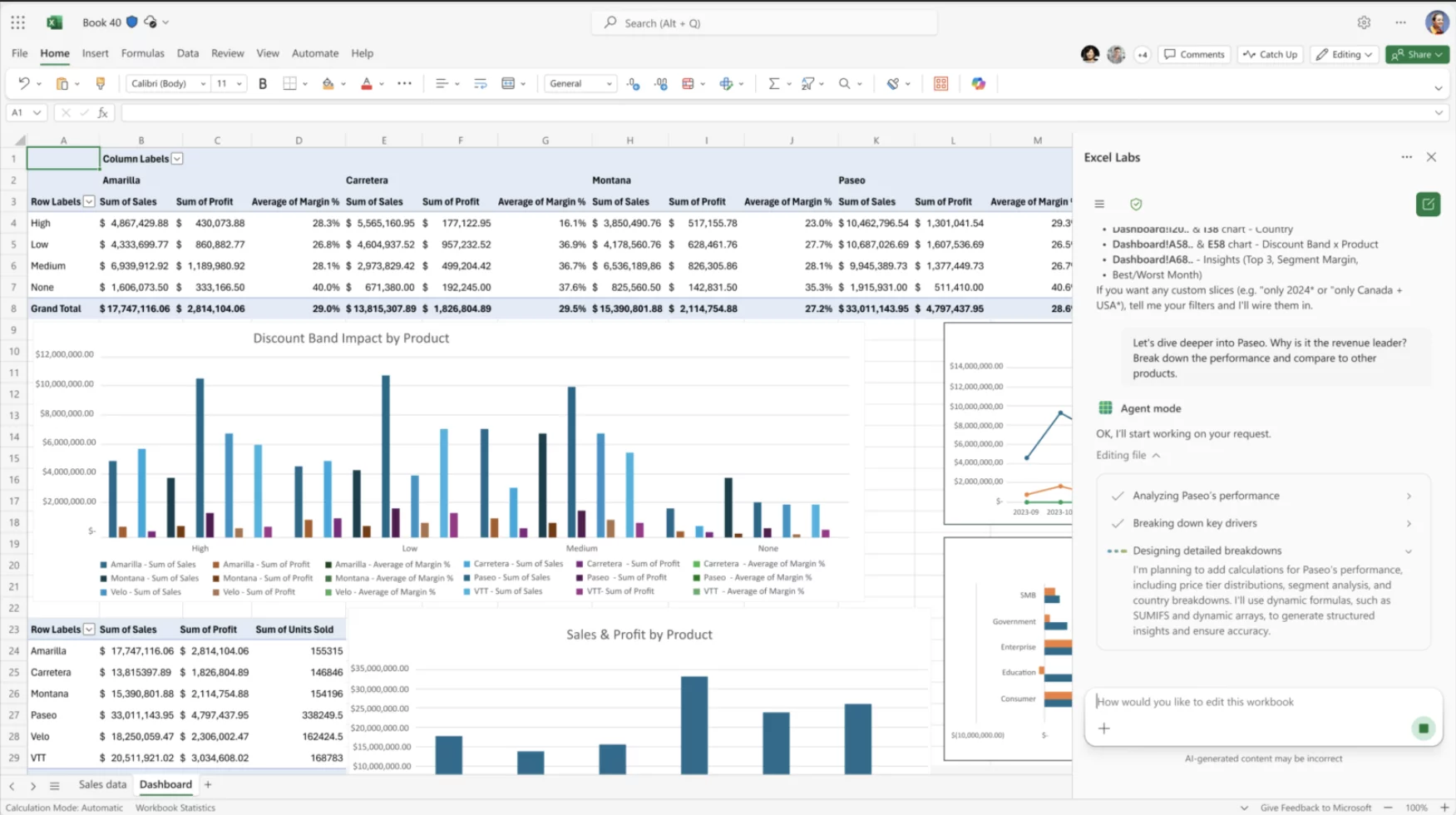Open the Copilot icon in the ribbon
The height and width of the screenshot is (815, 1456).
pos(978,83)
